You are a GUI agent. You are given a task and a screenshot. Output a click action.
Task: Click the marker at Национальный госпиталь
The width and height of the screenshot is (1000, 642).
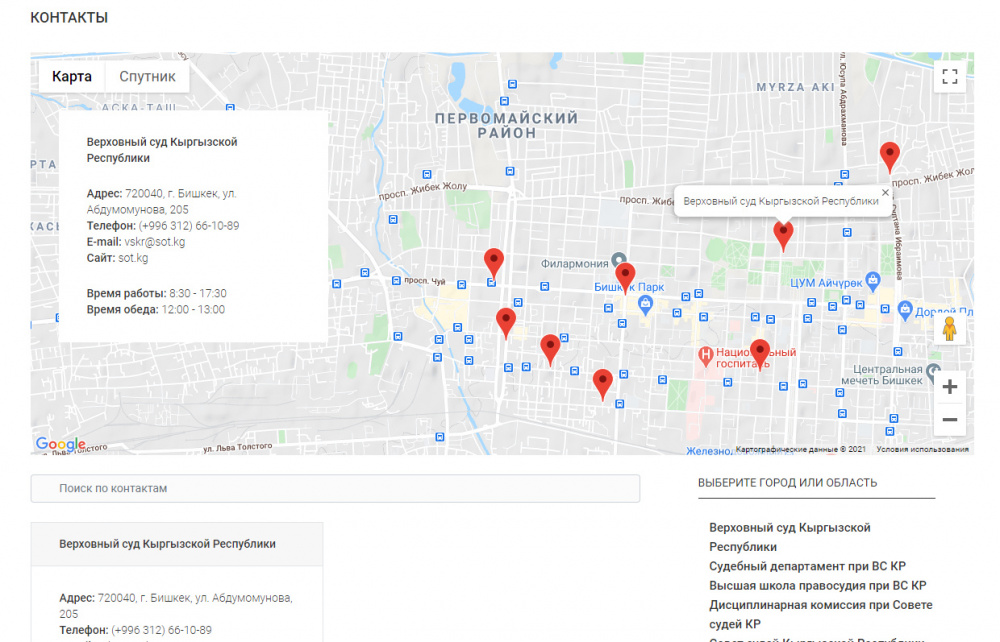pos(760,352)
